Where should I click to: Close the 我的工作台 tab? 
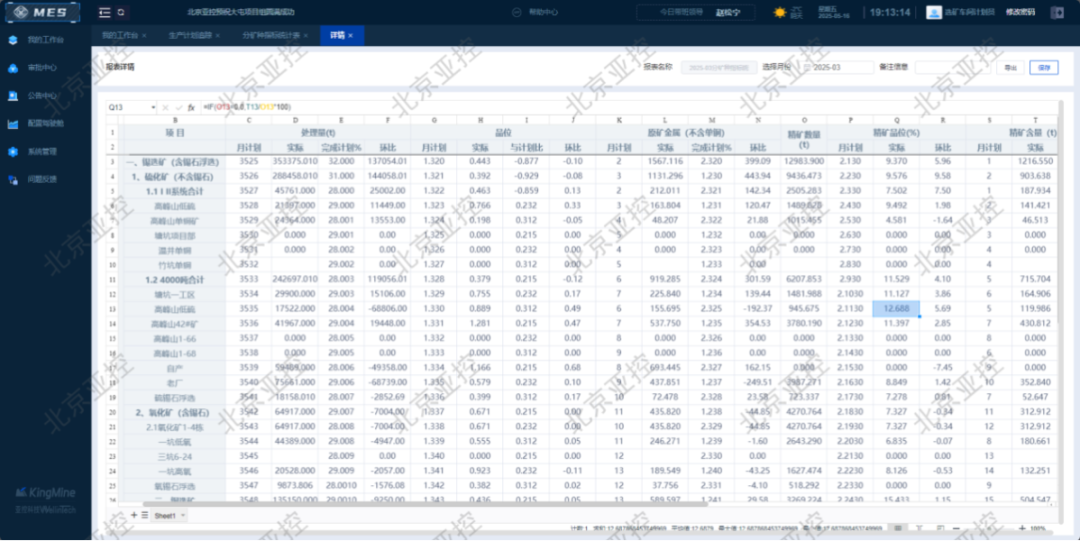(144, 35)
